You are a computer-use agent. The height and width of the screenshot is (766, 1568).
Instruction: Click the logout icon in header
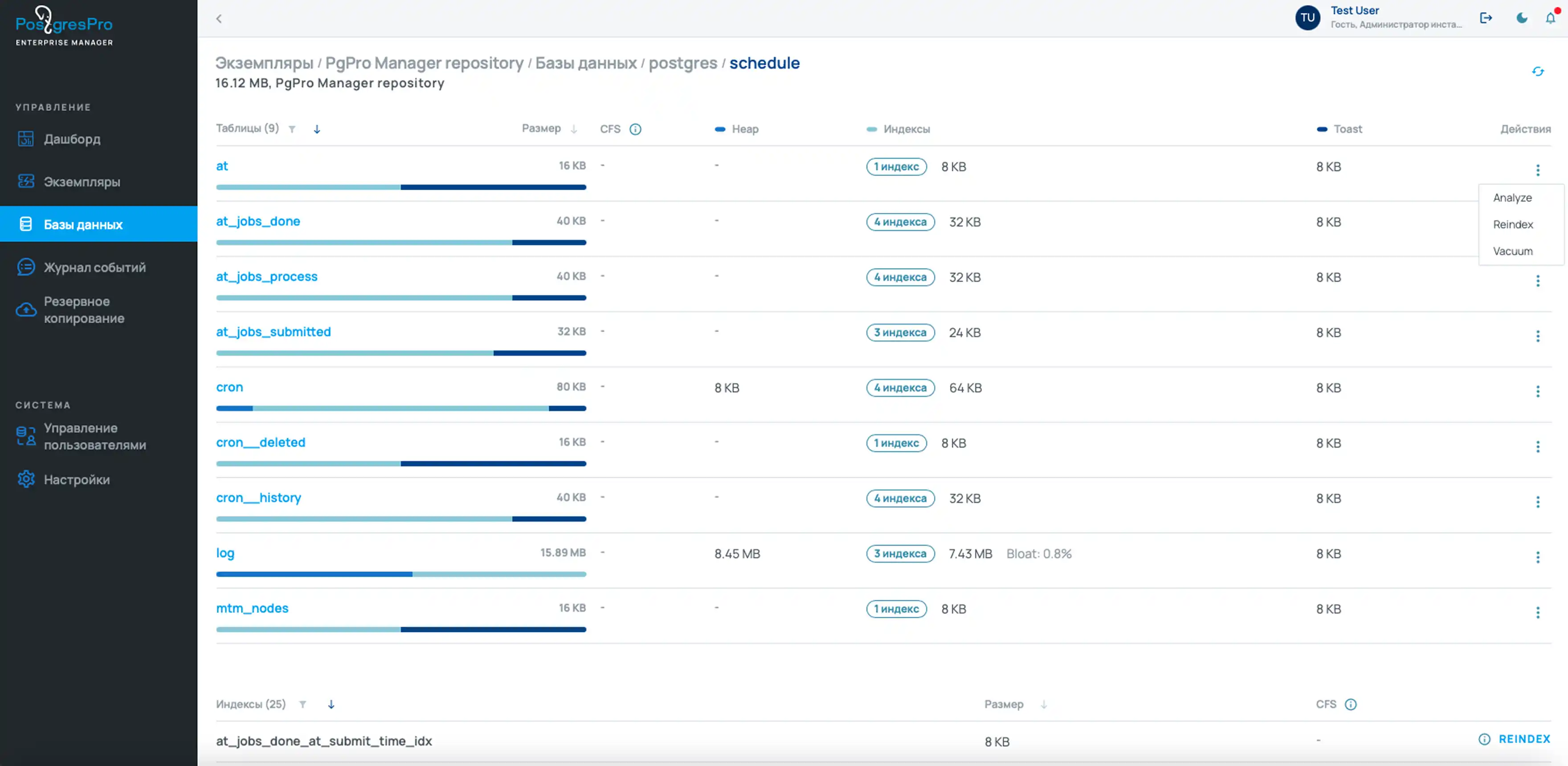1486,18
